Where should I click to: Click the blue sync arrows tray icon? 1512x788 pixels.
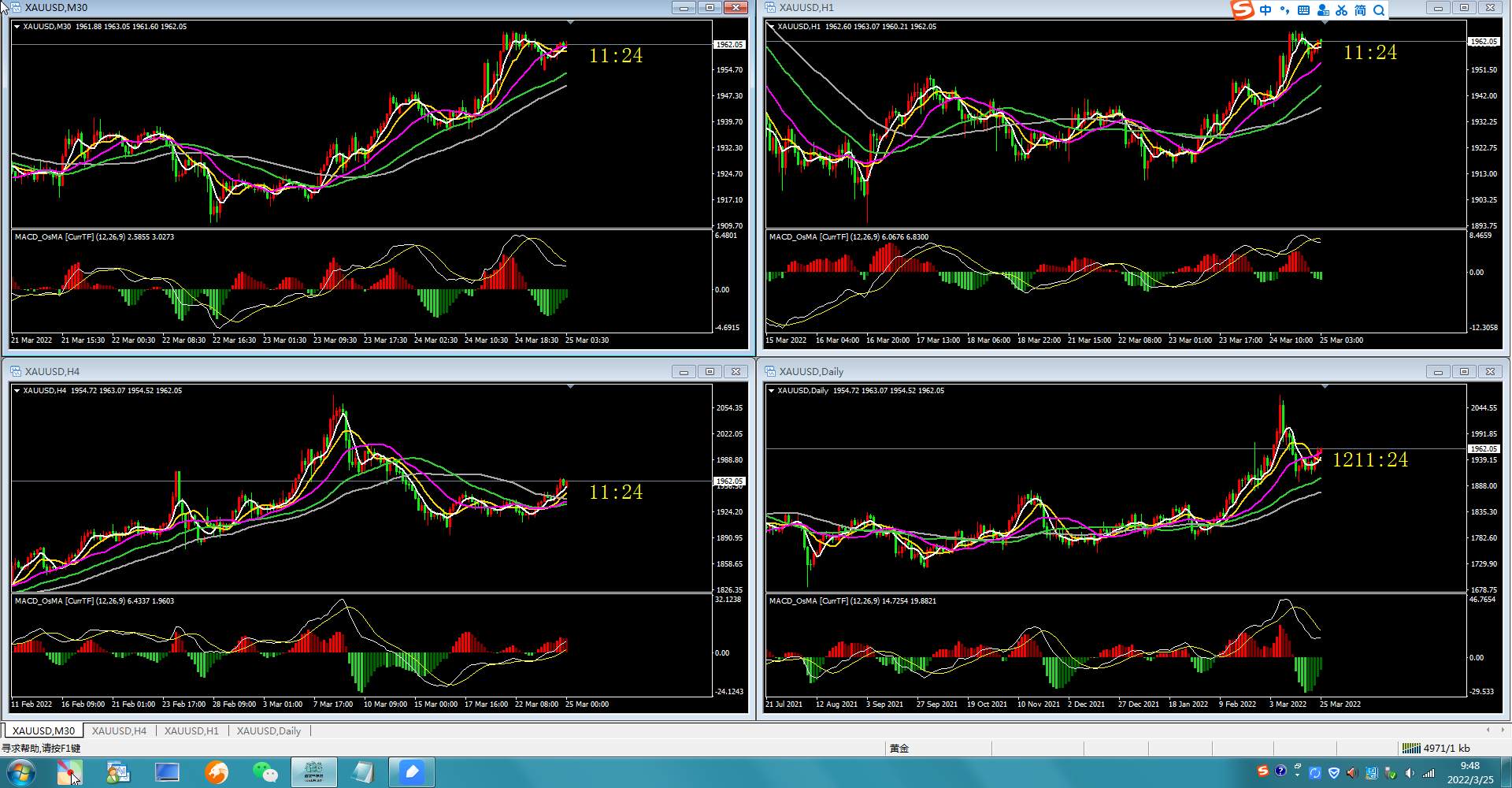1315,773
